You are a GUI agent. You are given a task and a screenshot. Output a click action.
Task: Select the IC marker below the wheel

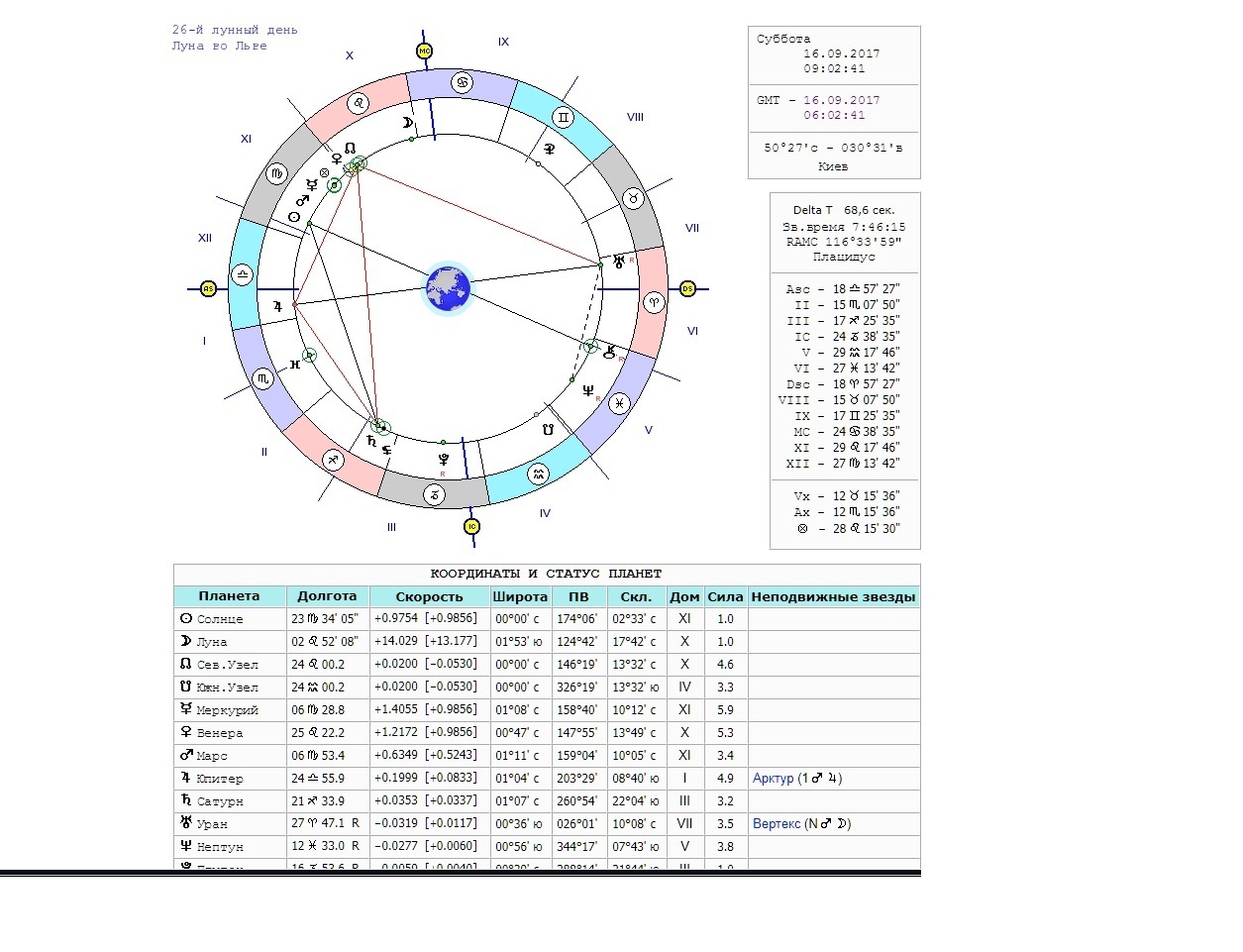(x=472, y=526)
